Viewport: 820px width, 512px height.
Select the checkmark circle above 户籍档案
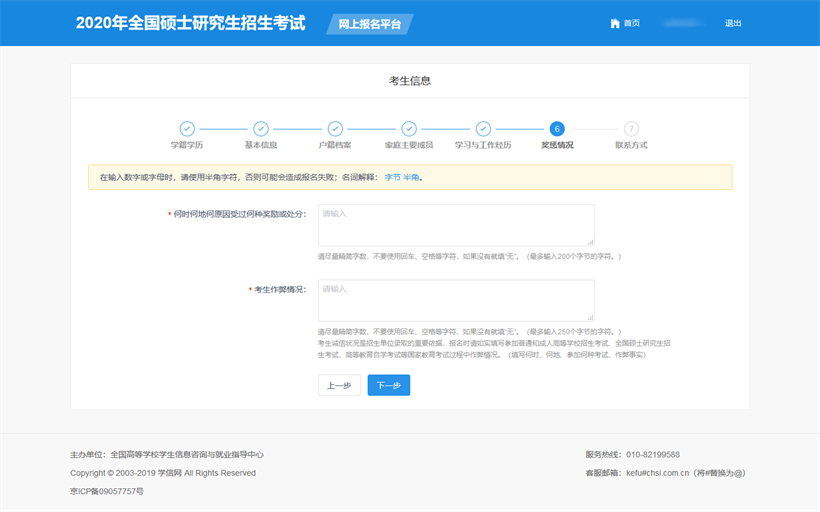tap(335, 128)
